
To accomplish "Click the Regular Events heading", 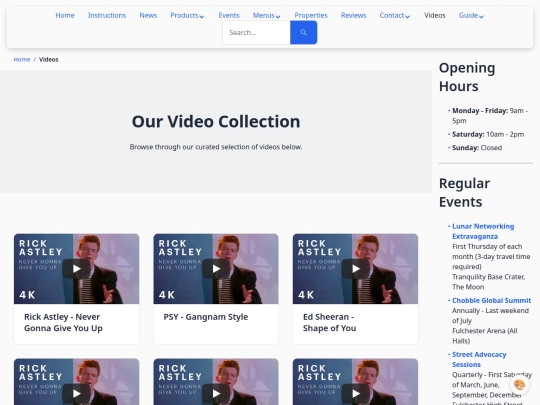I will tap(464, 193).
